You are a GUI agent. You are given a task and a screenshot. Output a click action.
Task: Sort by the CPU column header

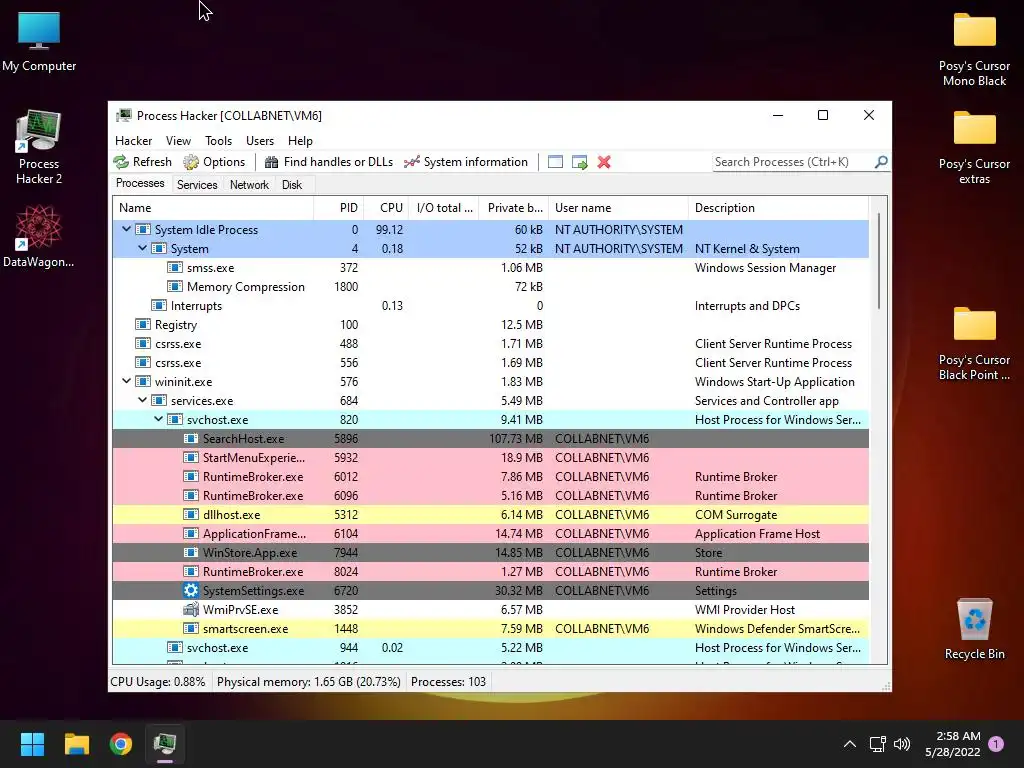coord(386,208)
